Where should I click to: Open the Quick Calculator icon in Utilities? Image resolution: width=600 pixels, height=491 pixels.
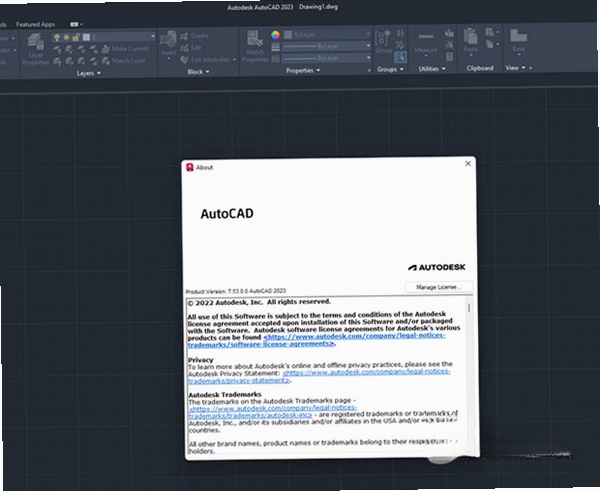click(x=450, y=57)
